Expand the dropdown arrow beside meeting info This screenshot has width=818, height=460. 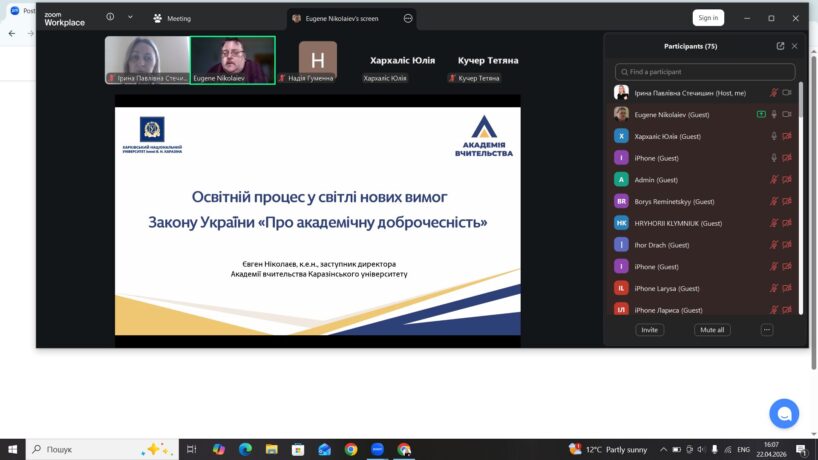130,17
